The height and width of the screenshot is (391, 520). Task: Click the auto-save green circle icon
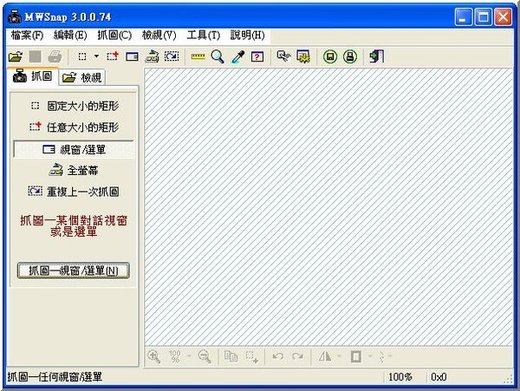330,57
